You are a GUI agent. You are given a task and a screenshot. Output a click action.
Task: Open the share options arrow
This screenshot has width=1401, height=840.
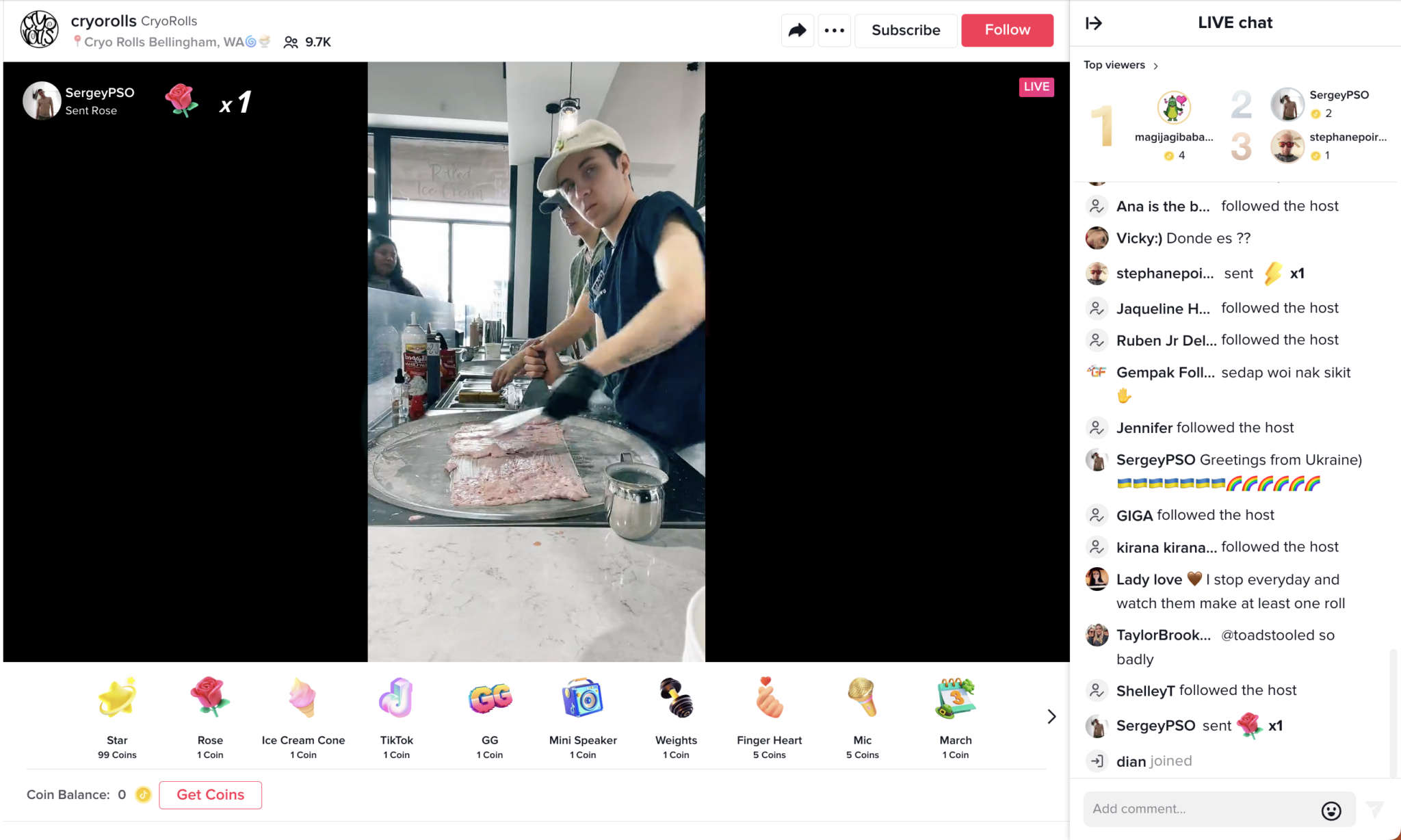[796, 30]
